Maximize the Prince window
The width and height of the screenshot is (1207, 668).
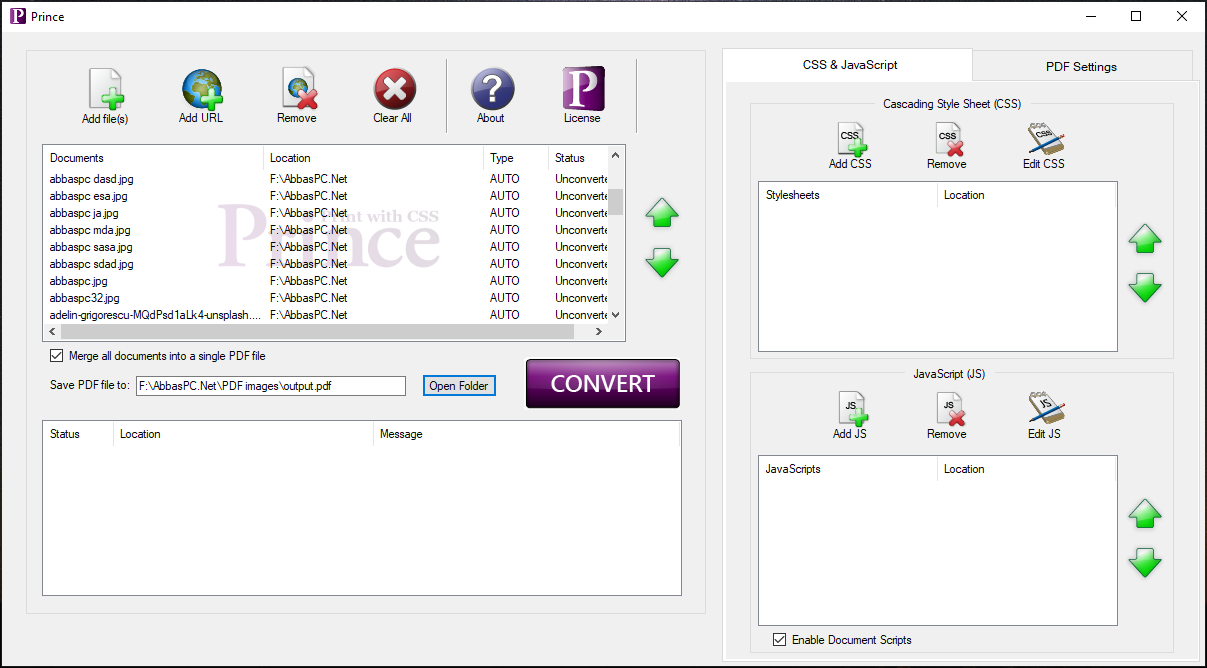1136,16
